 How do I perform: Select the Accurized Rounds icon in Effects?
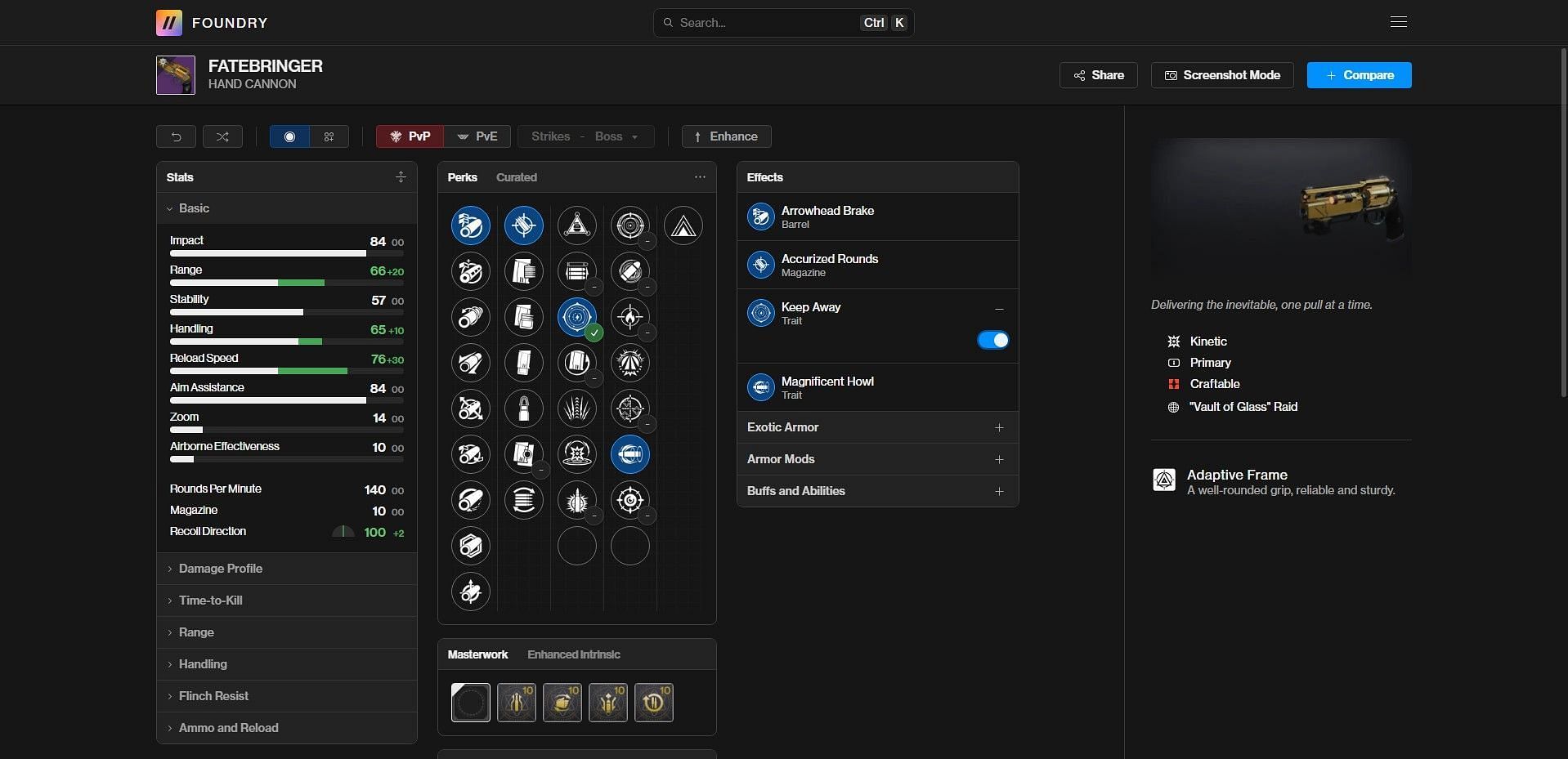click(x=761, y=265)
